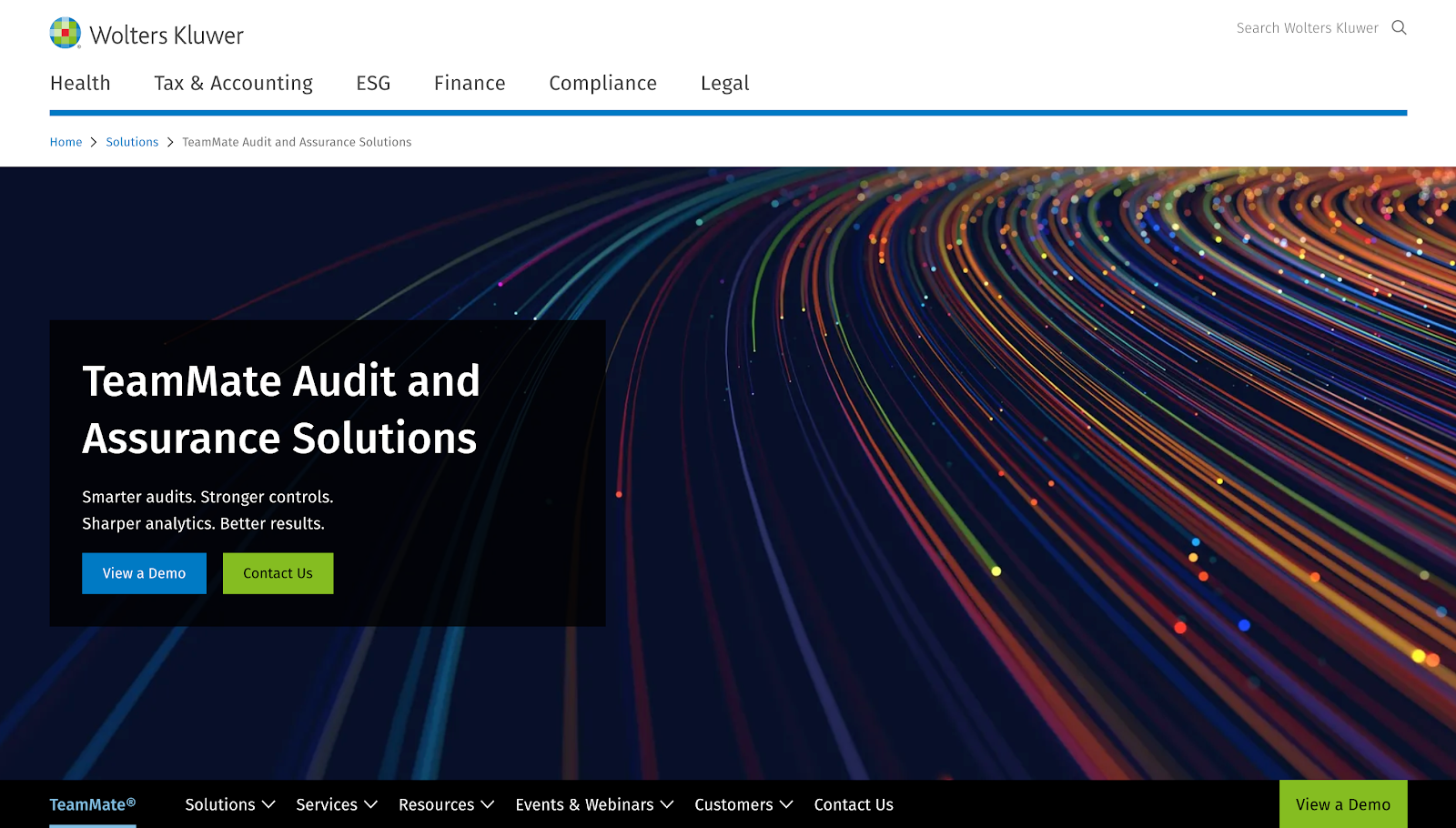The image size is (1456, 828).
Task: Open Contact Us in bottom navigation
Action: (x=854, y=804)
